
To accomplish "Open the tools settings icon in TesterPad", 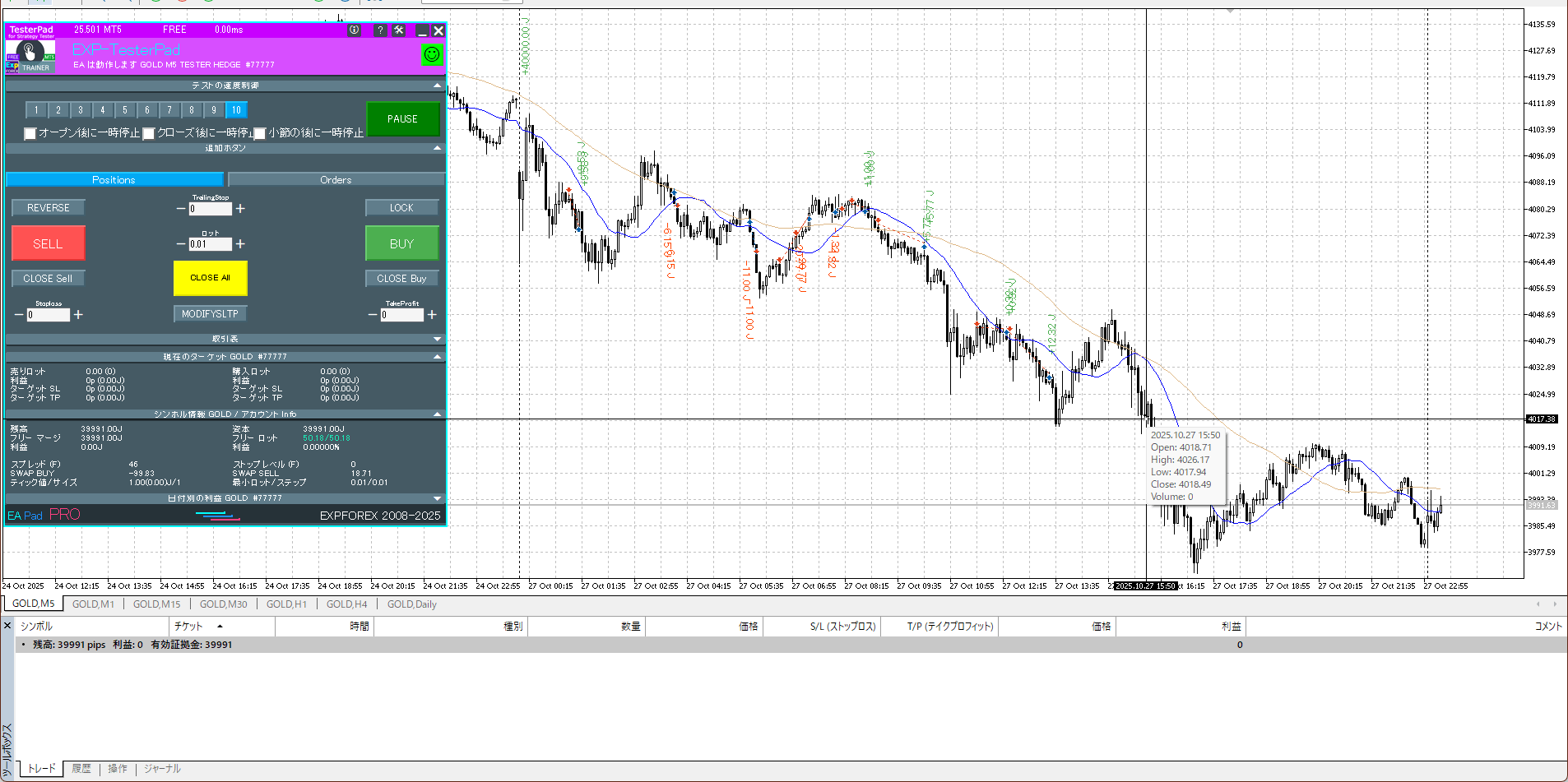I will click(x=399, y=30).
